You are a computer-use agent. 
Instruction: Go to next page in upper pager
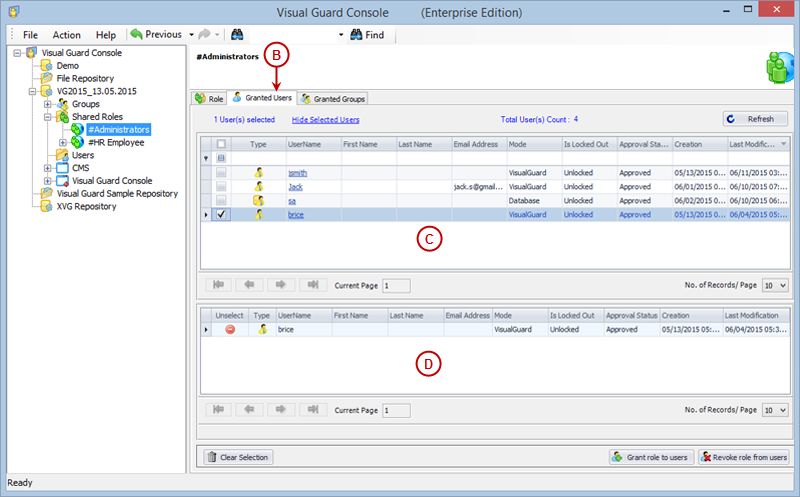[x=281, y=285]
